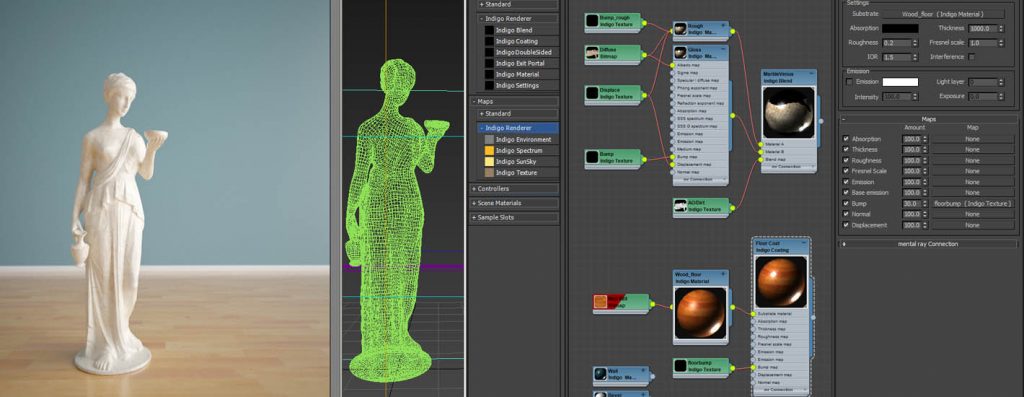The height and width of the screenshot is (397, 1024).
Task: Select the Indigo Spectrum map icon
Action: (488, 151)
